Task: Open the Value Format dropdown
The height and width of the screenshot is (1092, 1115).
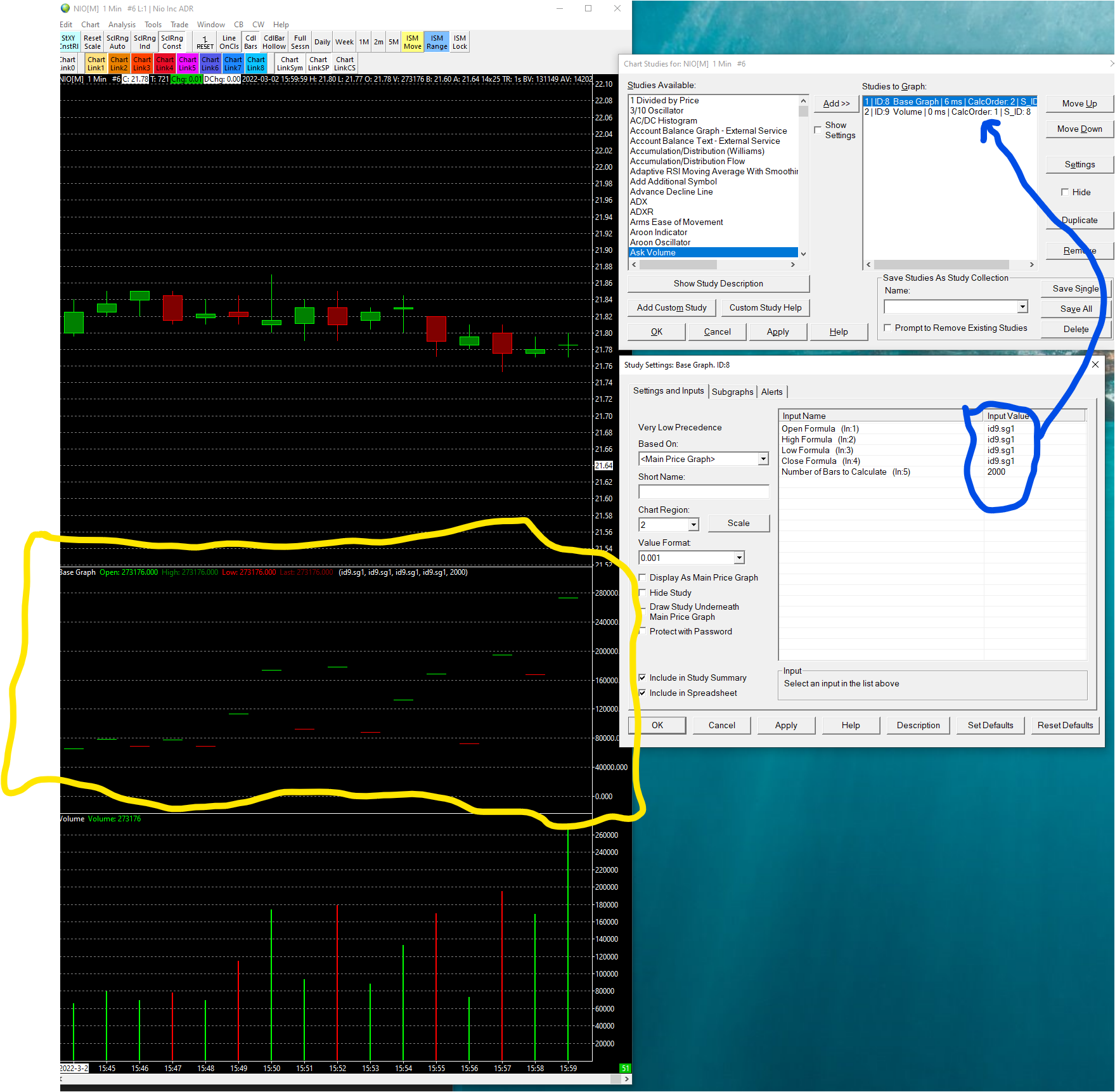Action: 739,558
